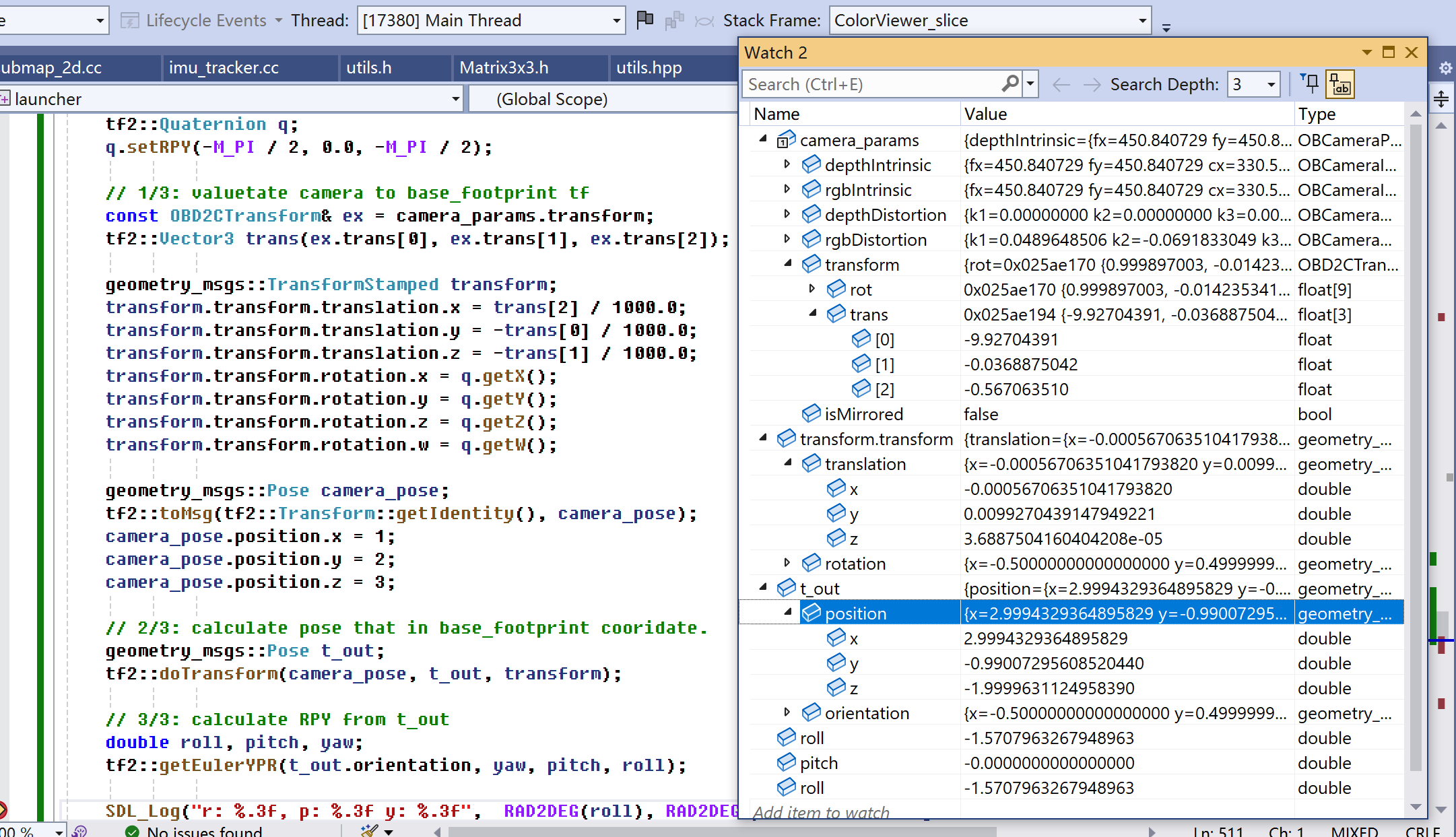Collapse the camera_params tree node

(x=763, y=139)
